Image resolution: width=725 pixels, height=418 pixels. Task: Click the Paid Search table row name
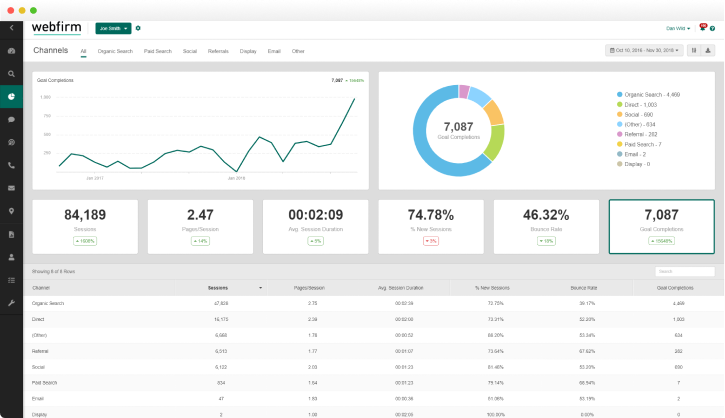point(44,383)
